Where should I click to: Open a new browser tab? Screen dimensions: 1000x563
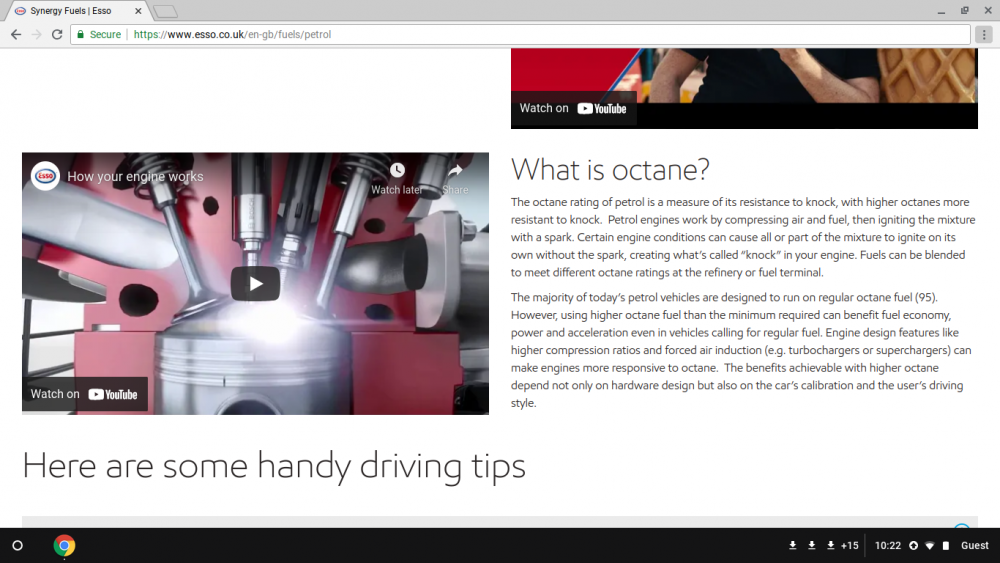tap(165, 11)
